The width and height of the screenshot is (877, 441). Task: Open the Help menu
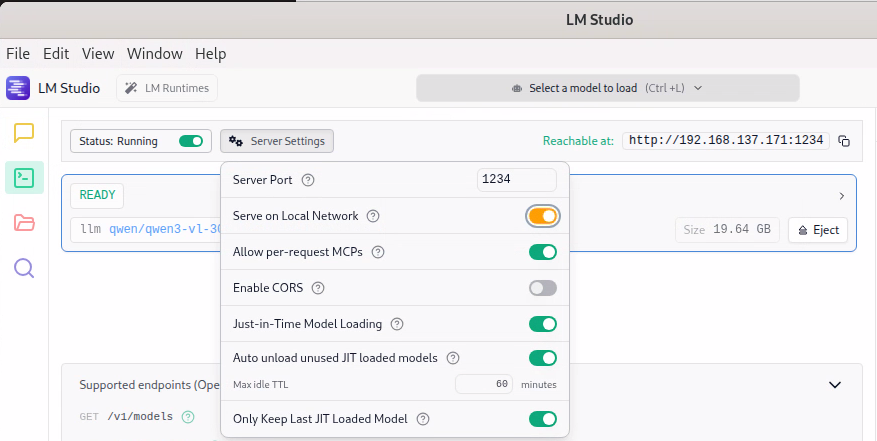[210, 54]
